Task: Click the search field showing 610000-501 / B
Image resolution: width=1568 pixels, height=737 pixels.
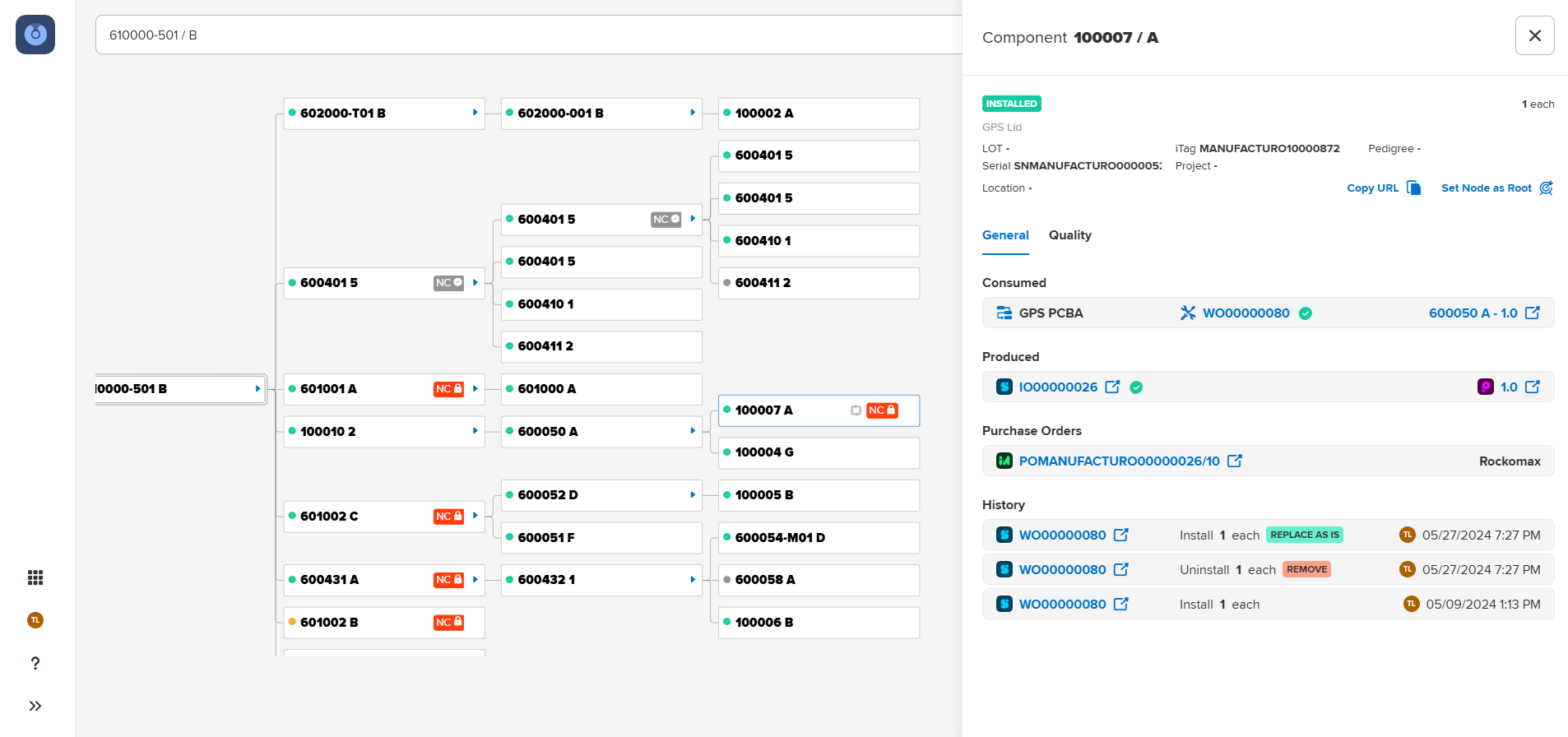Action: tap(527, 35)
